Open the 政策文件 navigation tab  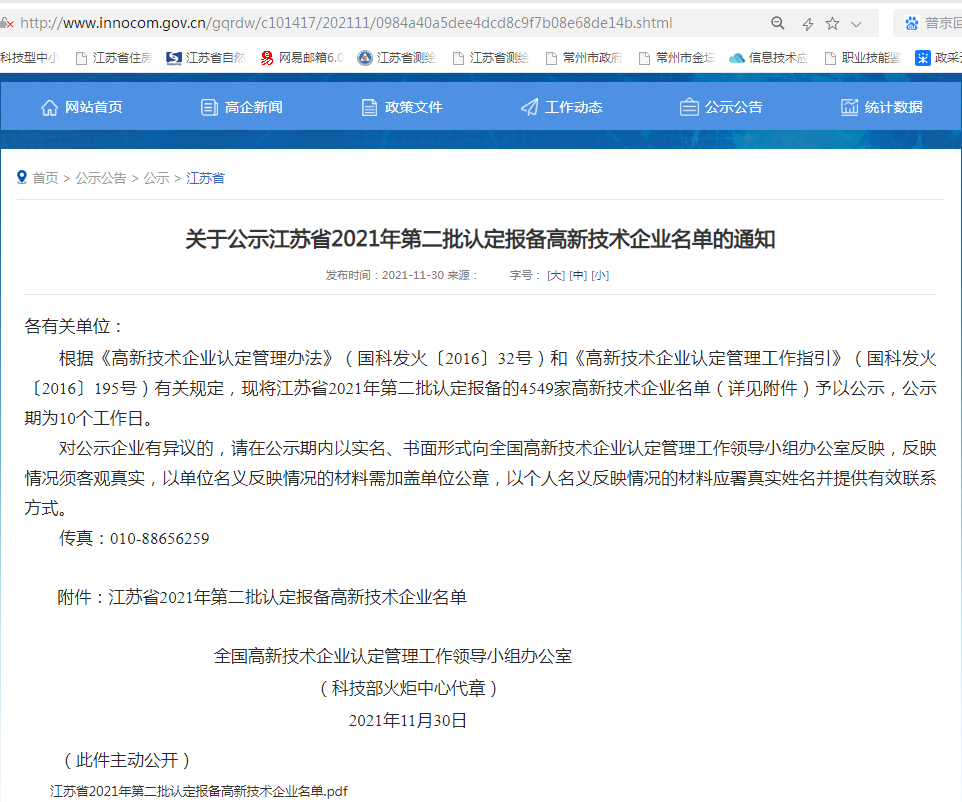[x=402, y=107]
